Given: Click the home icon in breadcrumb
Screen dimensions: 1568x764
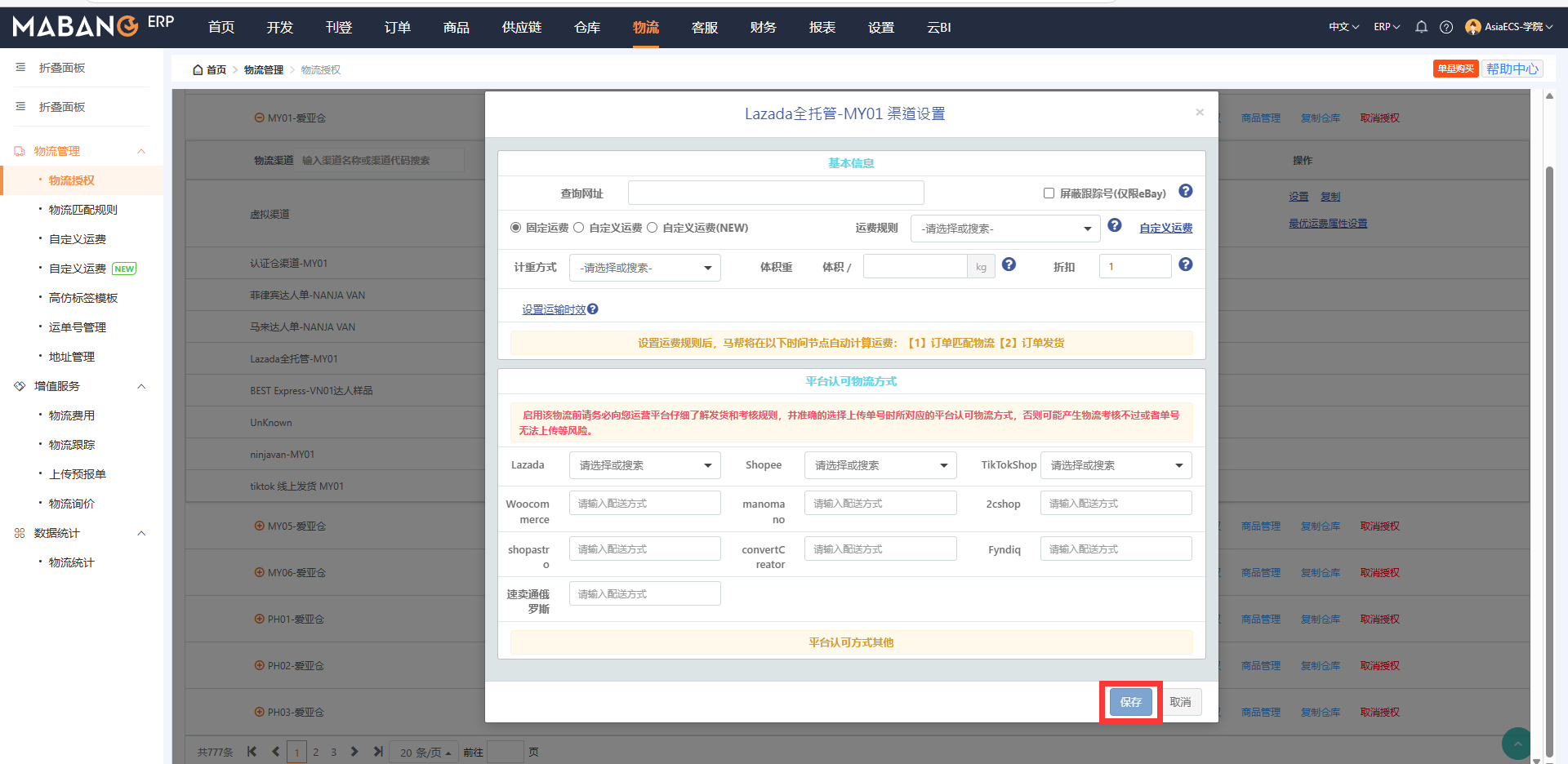Looking at the screenshot, I should [198, 70].
